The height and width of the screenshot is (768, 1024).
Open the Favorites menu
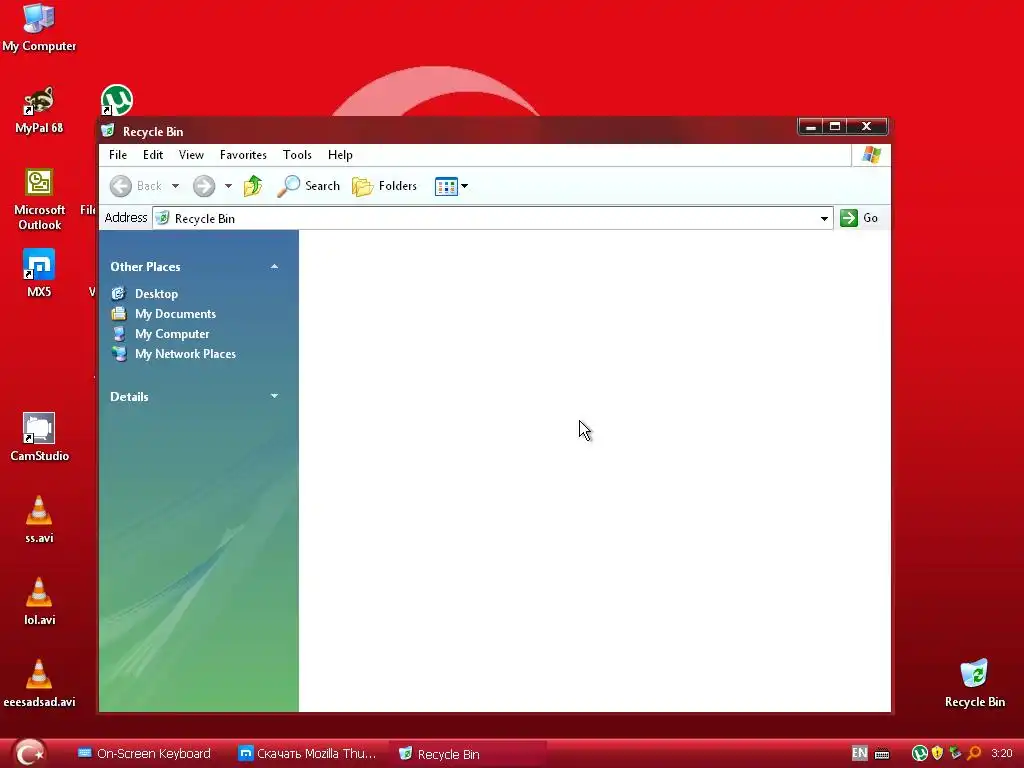click(x=243, y=155)
